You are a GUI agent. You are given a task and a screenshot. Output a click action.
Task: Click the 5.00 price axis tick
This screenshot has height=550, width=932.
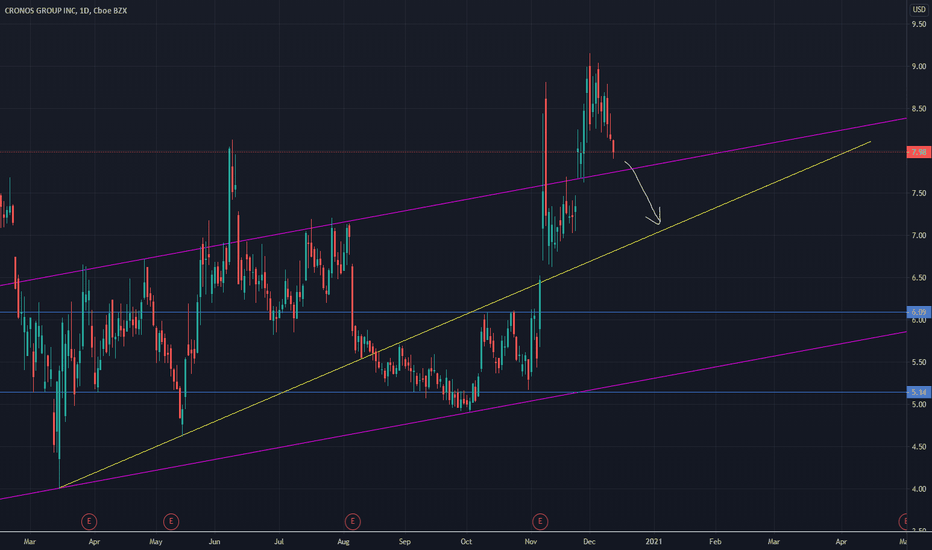919,404
